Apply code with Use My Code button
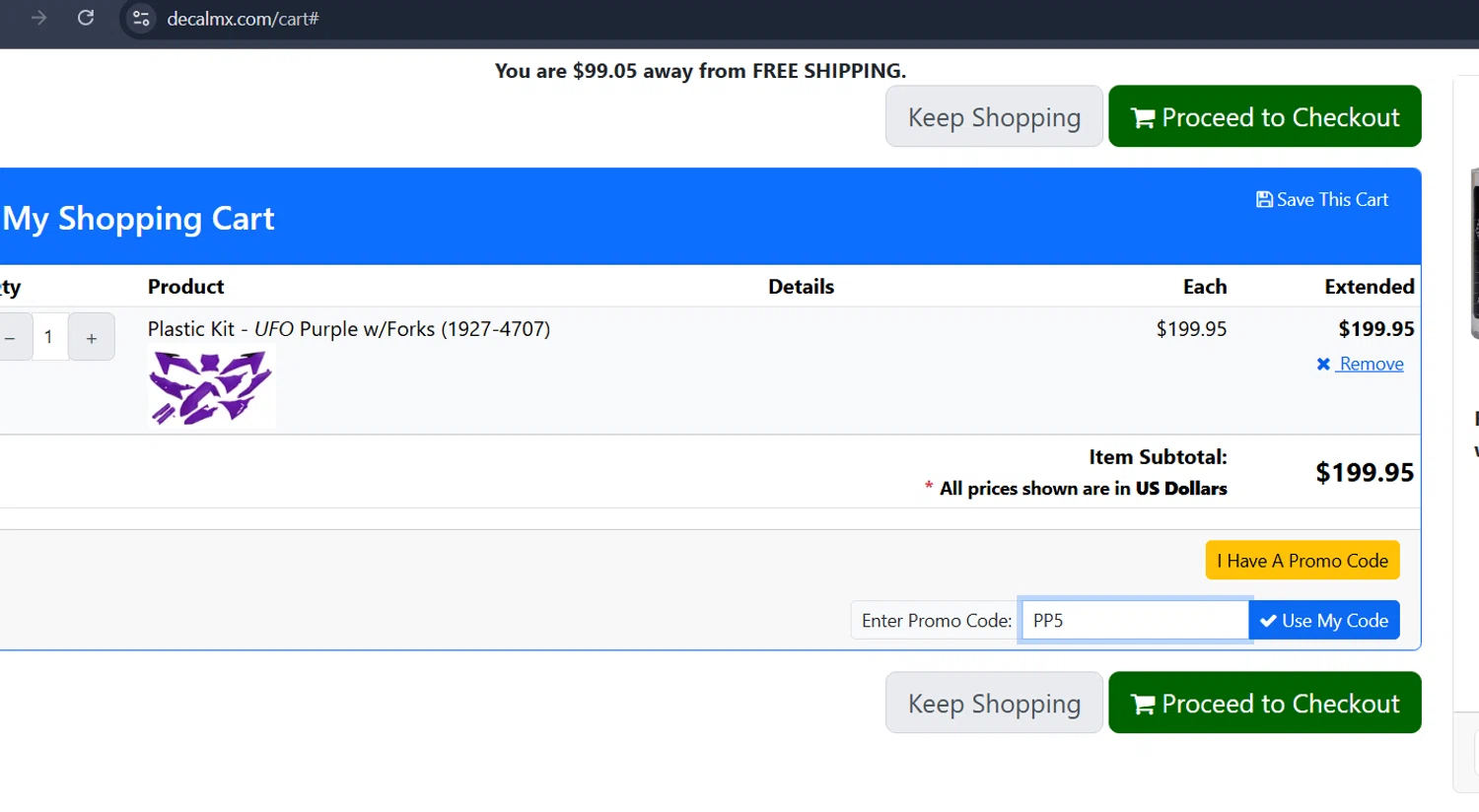1479x812 pixels. [x=1324, y=621]
